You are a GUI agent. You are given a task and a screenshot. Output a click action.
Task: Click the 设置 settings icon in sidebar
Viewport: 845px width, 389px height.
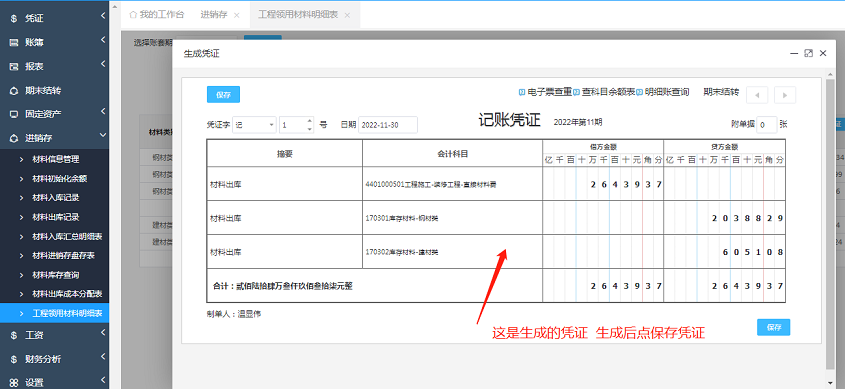[14, 383]
